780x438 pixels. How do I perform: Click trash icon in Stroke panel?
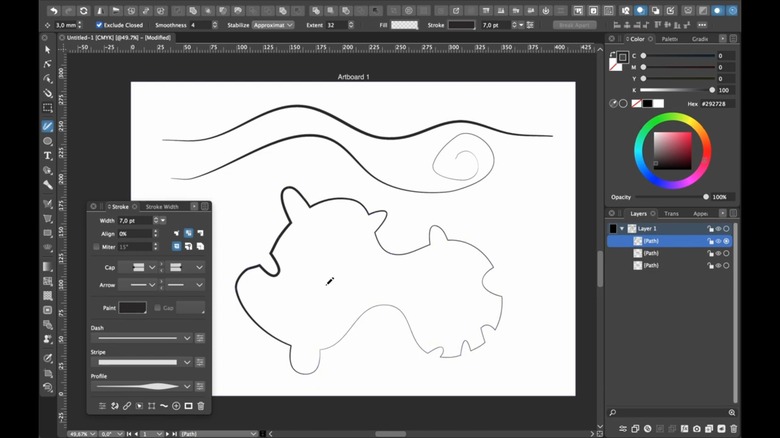coord(201,406)
